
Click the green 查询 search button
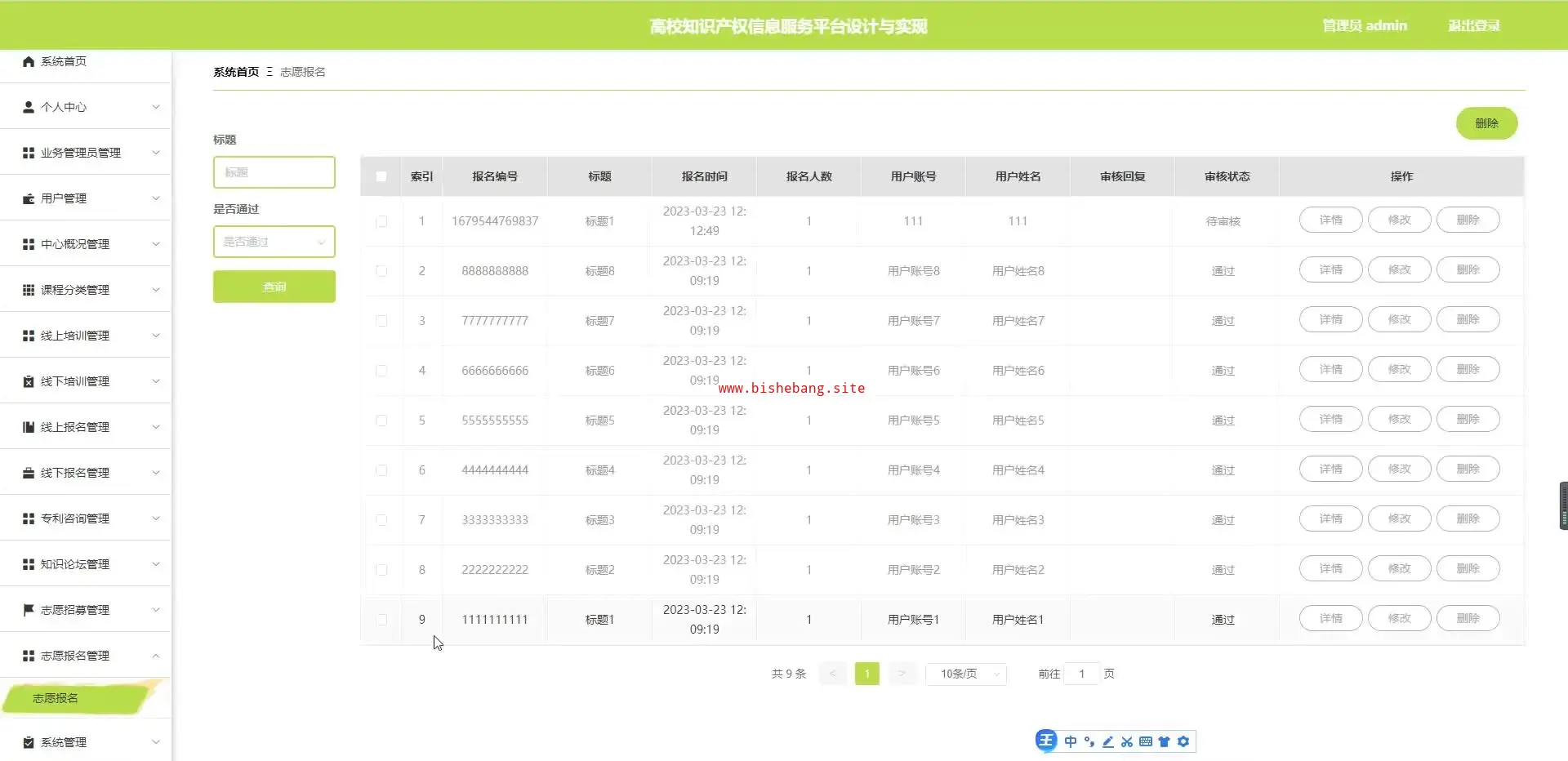tap(274, 287)
